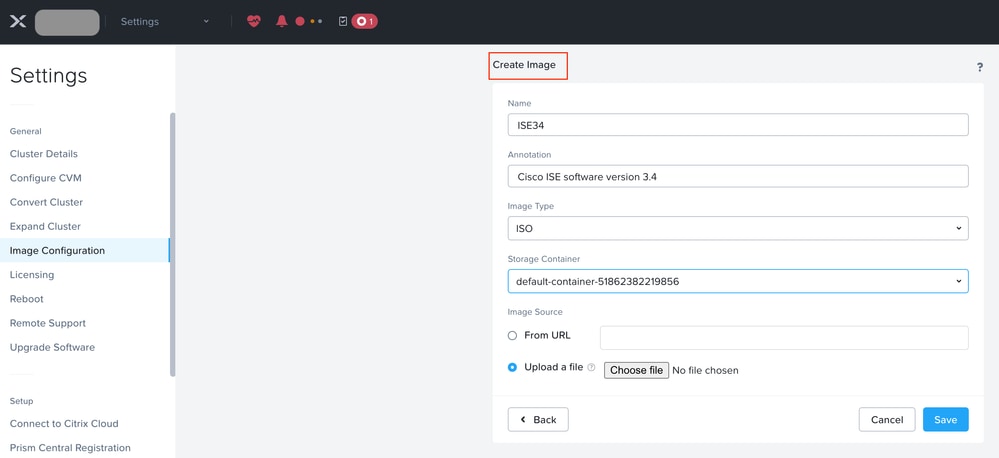The width and height of the screenshot is (999, 458).
Task: Click the From URL text input
Action: pyautogui.click(x=784, y=338)
